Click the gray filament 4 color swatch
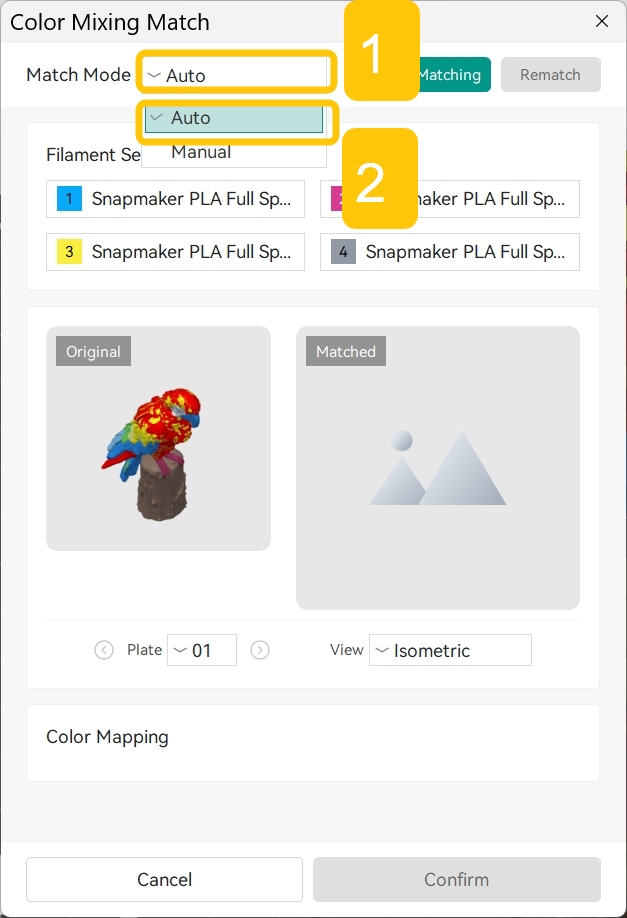627x918 pixels. point(343,252)
